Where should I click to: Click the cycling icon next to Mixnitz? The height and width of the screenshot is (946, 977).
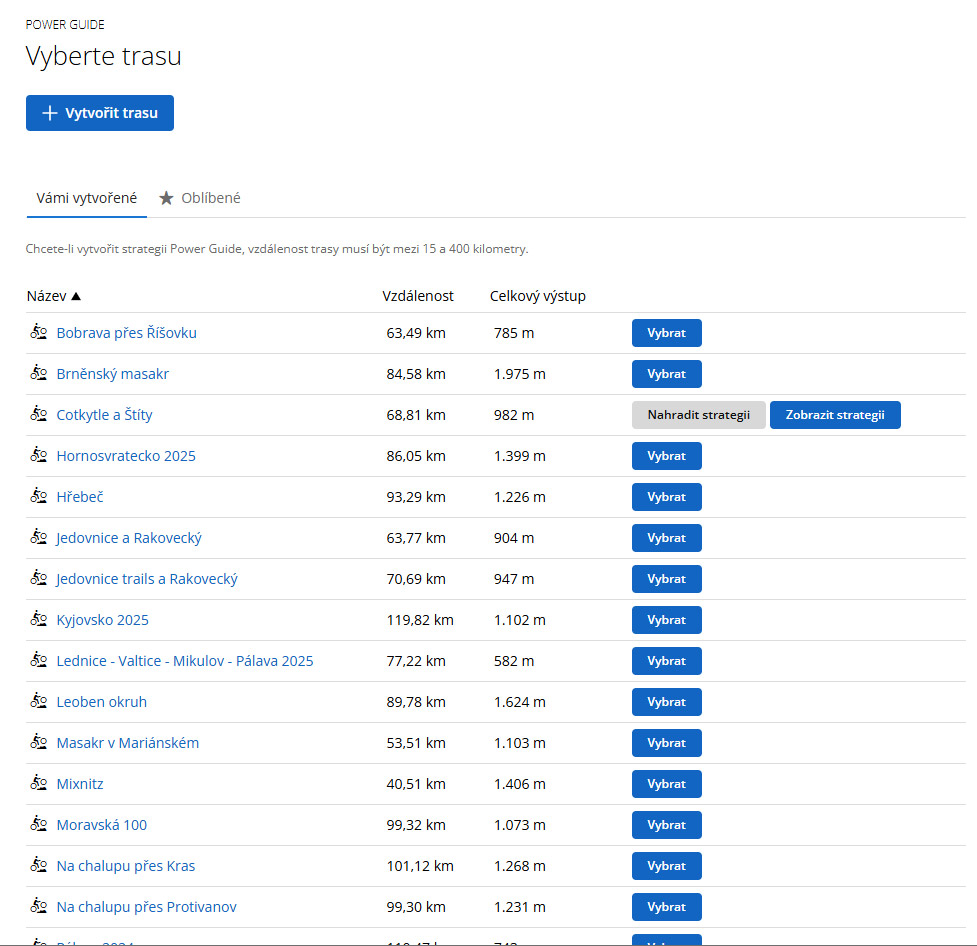point(39,783)
